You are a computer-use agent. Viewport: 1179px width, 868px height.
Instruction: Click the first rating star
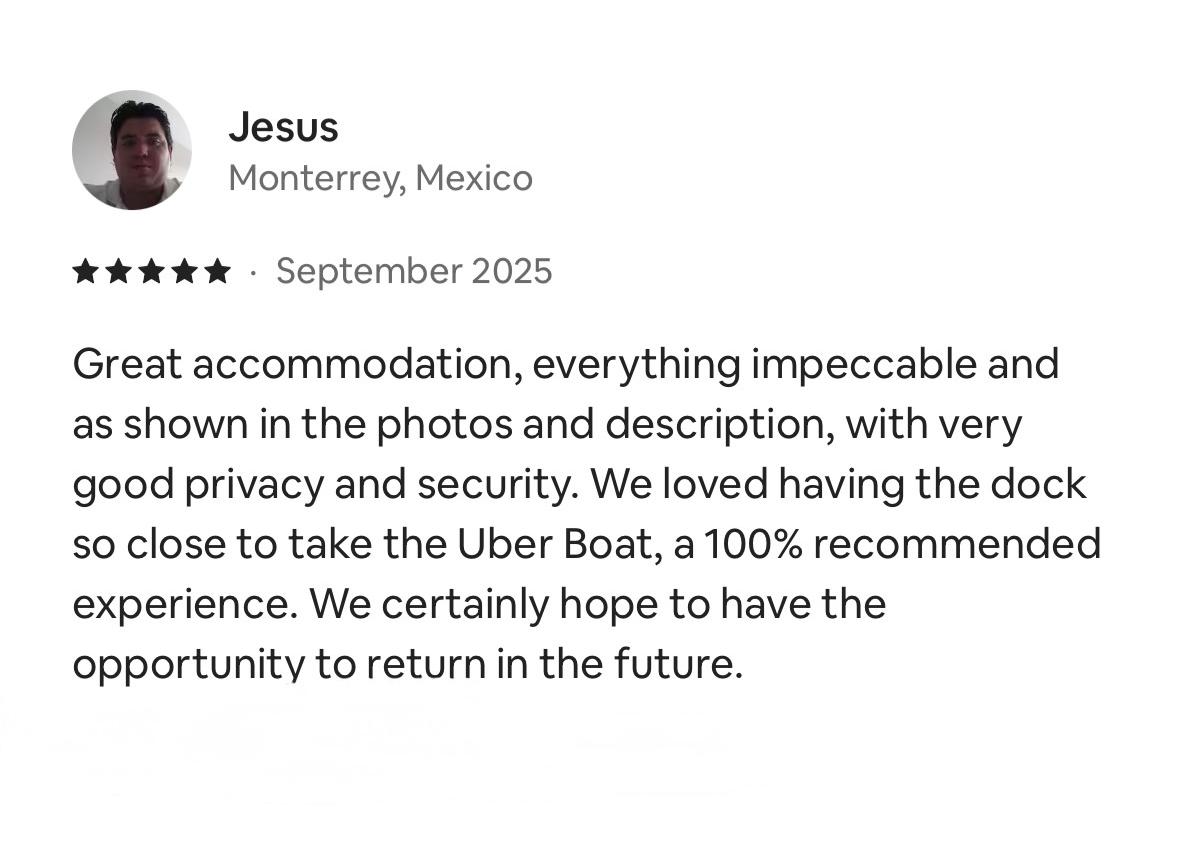pyautogui.click(x=86, y=271)
